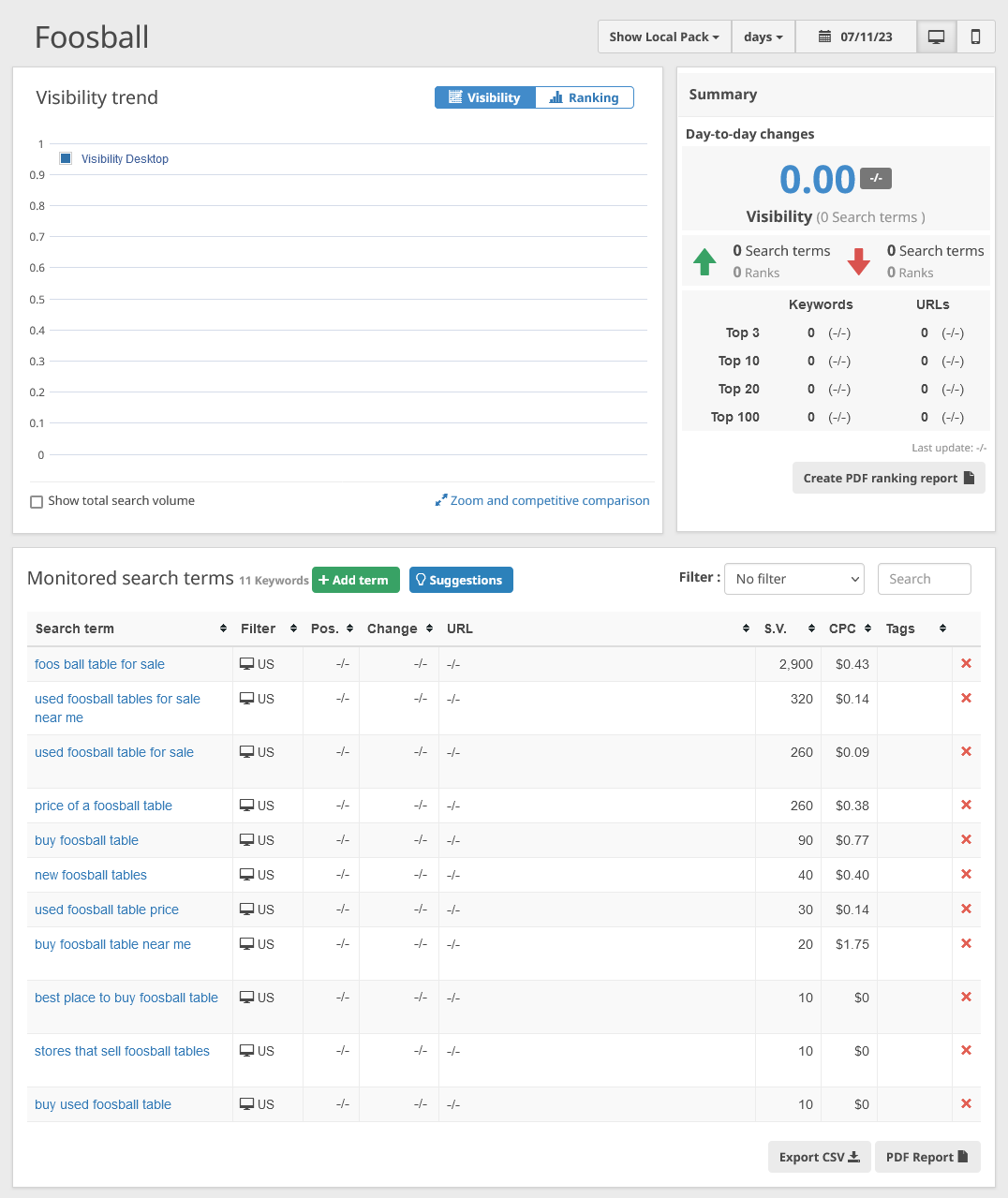Remove 'buy foosball table' keyword with red X
The width and height of the screenshot is (1008, 1198).
pos(966,840)
